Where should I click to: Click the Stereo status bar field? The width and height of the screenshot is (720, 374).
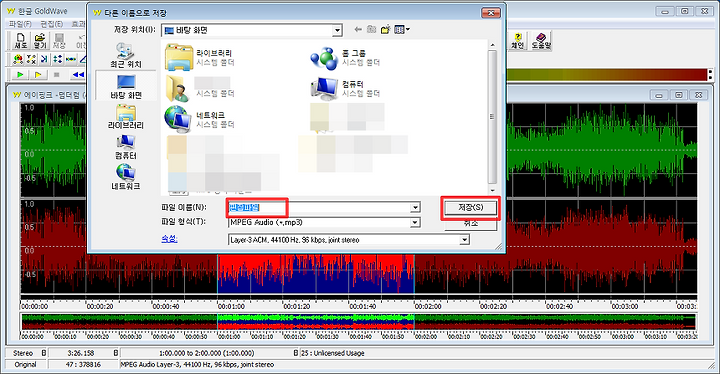point(23,353)
